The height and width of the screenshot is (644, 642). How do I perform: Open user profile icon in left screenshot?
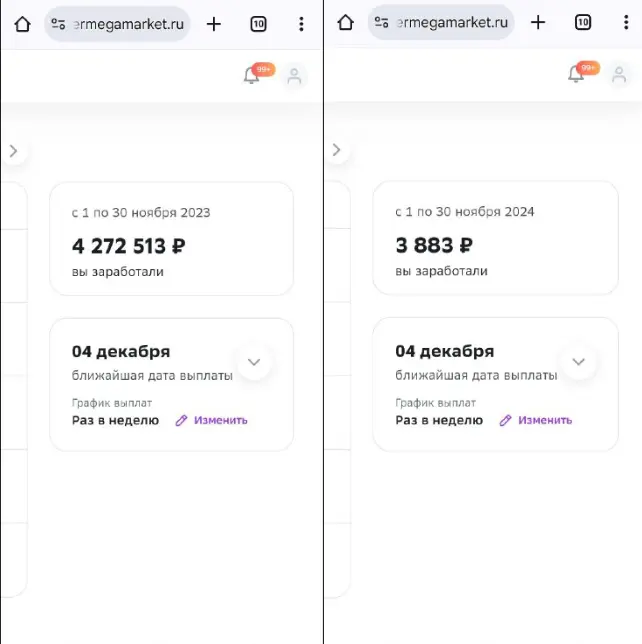pyautogui.click(x=294, y=76)
